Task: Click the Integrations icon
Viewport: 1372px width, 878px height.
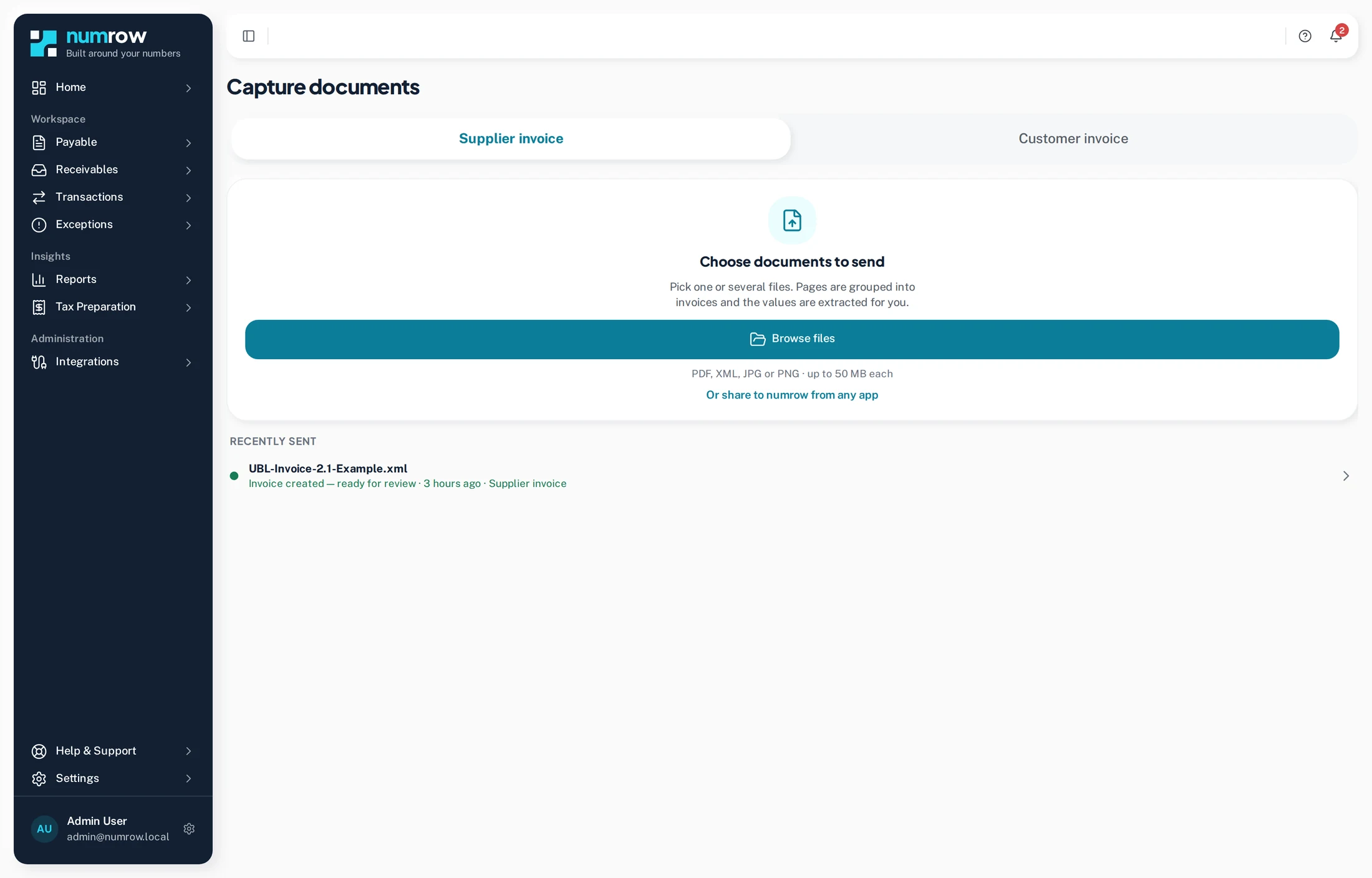Action: (x=39, y=362)
